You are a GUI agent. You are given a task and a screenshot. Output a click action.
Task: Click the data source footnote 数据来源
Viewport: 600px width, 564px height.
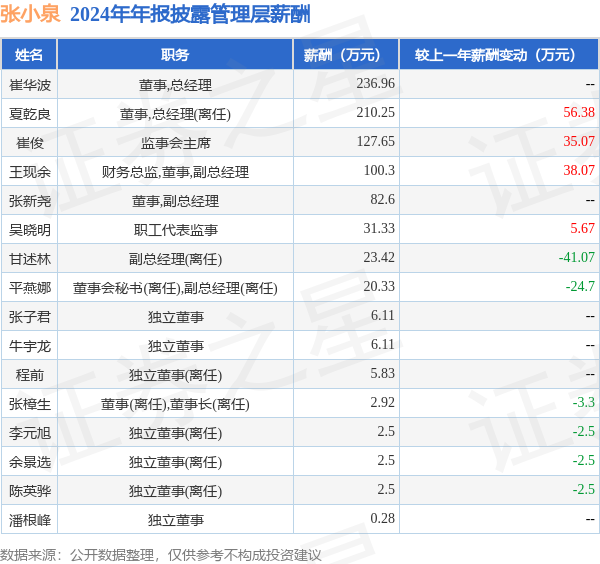28,555
